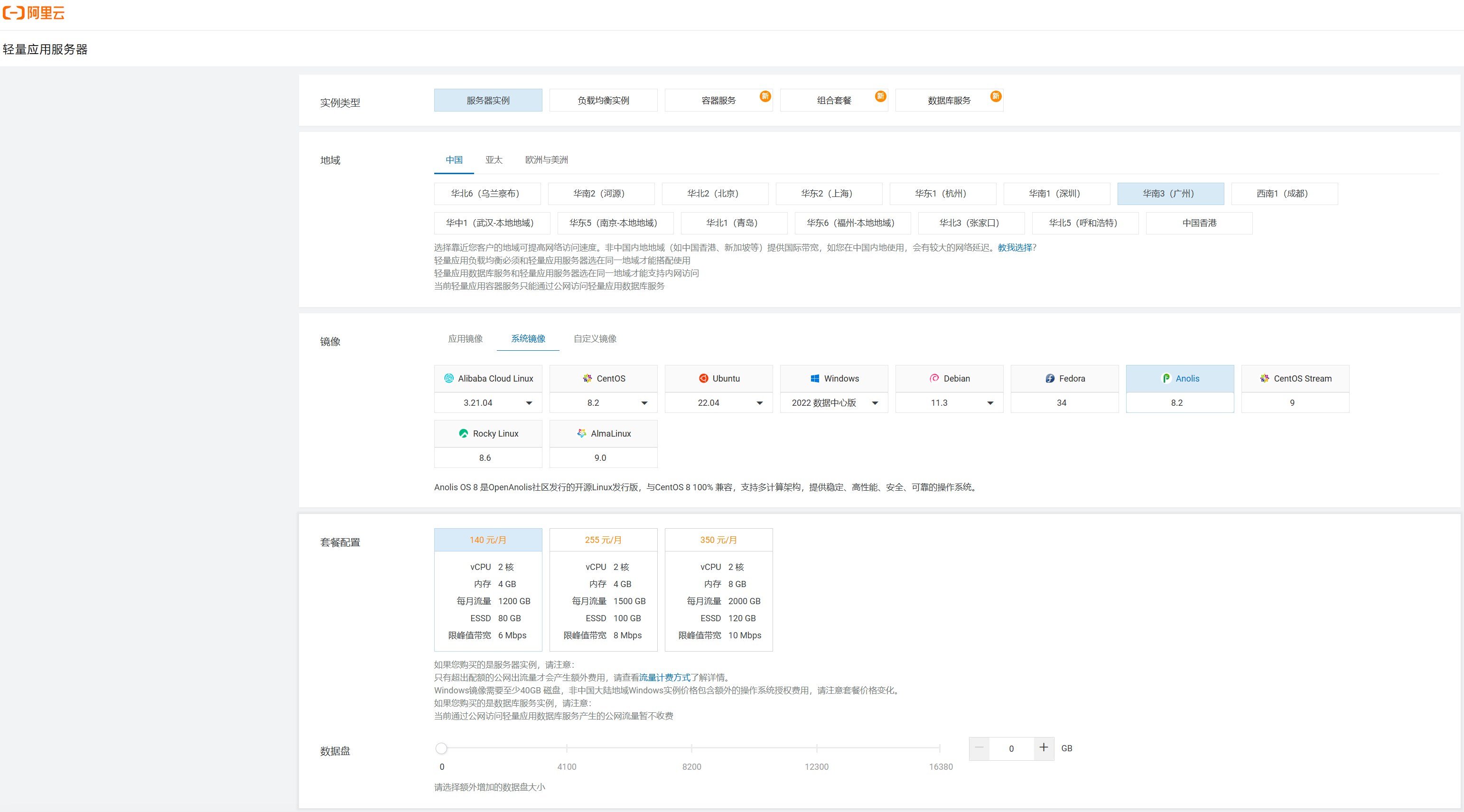Choose the Fedora image icon
The image size is (1464, 812).
click(1050, 378)
